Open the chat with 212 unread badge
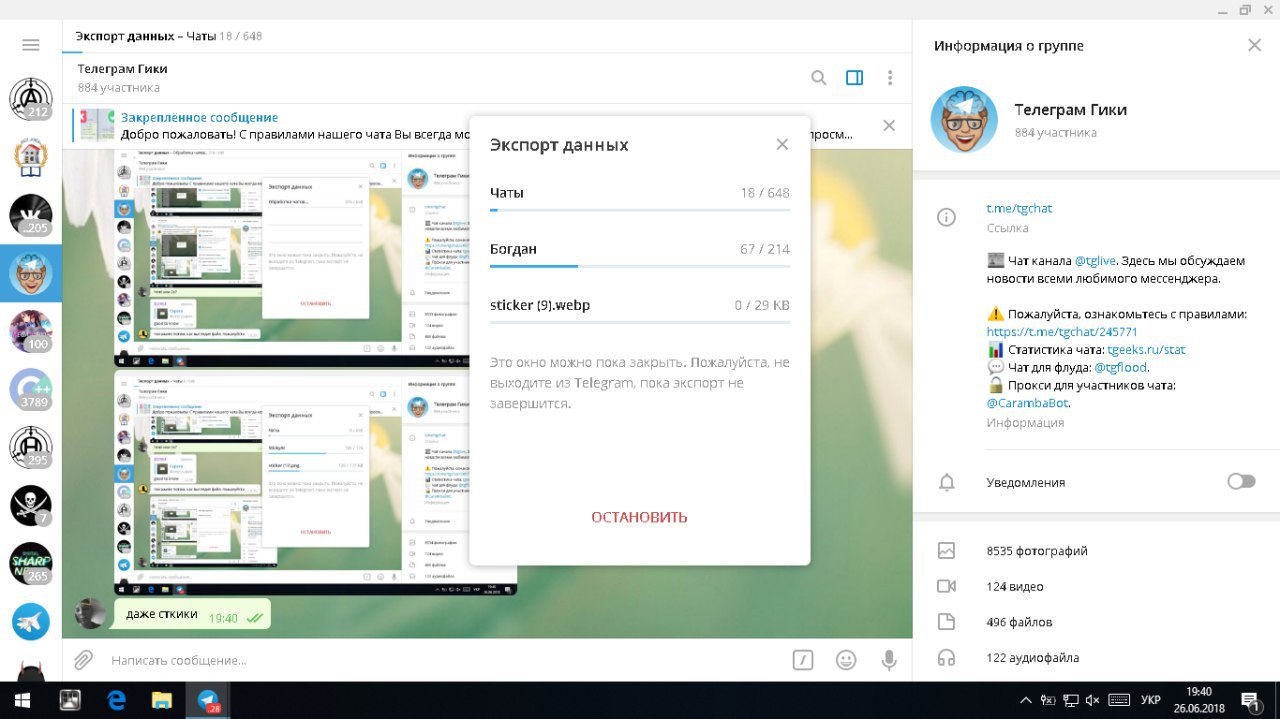The image size is (1280, 719). click(31, 98)
